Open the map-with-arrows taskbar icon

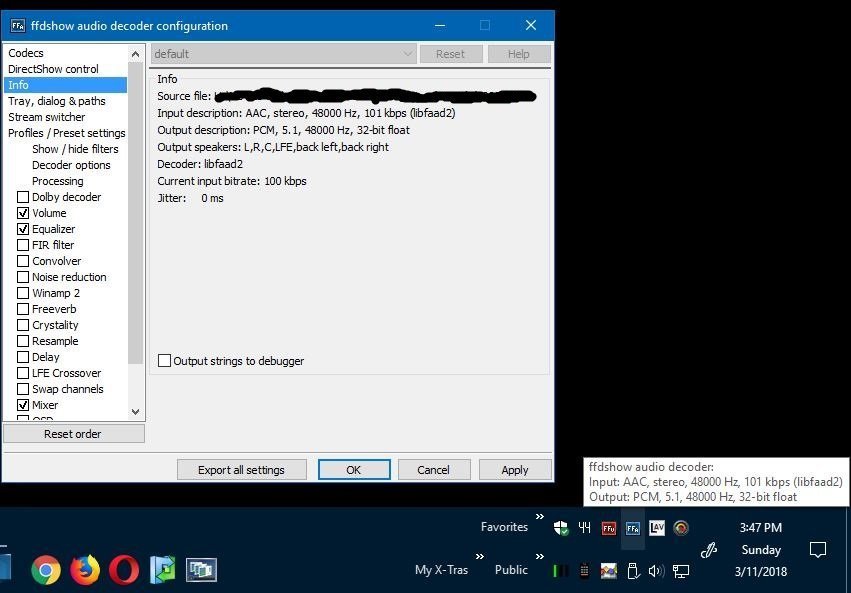coord(163,570)
